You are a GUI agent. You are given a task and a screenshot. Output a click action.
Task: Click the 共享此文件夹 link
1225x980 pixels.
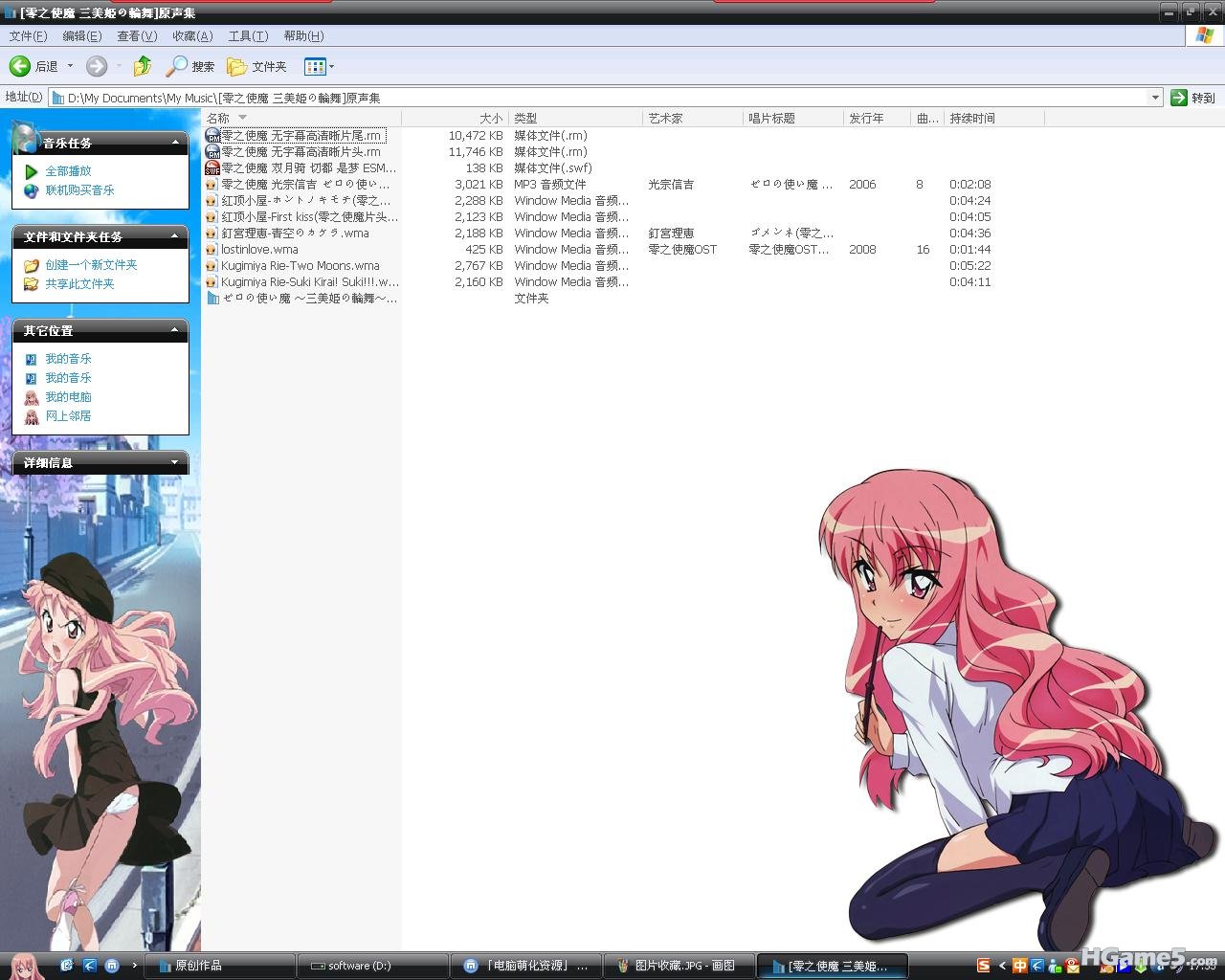pyautogui.click(x=80, y=284)
